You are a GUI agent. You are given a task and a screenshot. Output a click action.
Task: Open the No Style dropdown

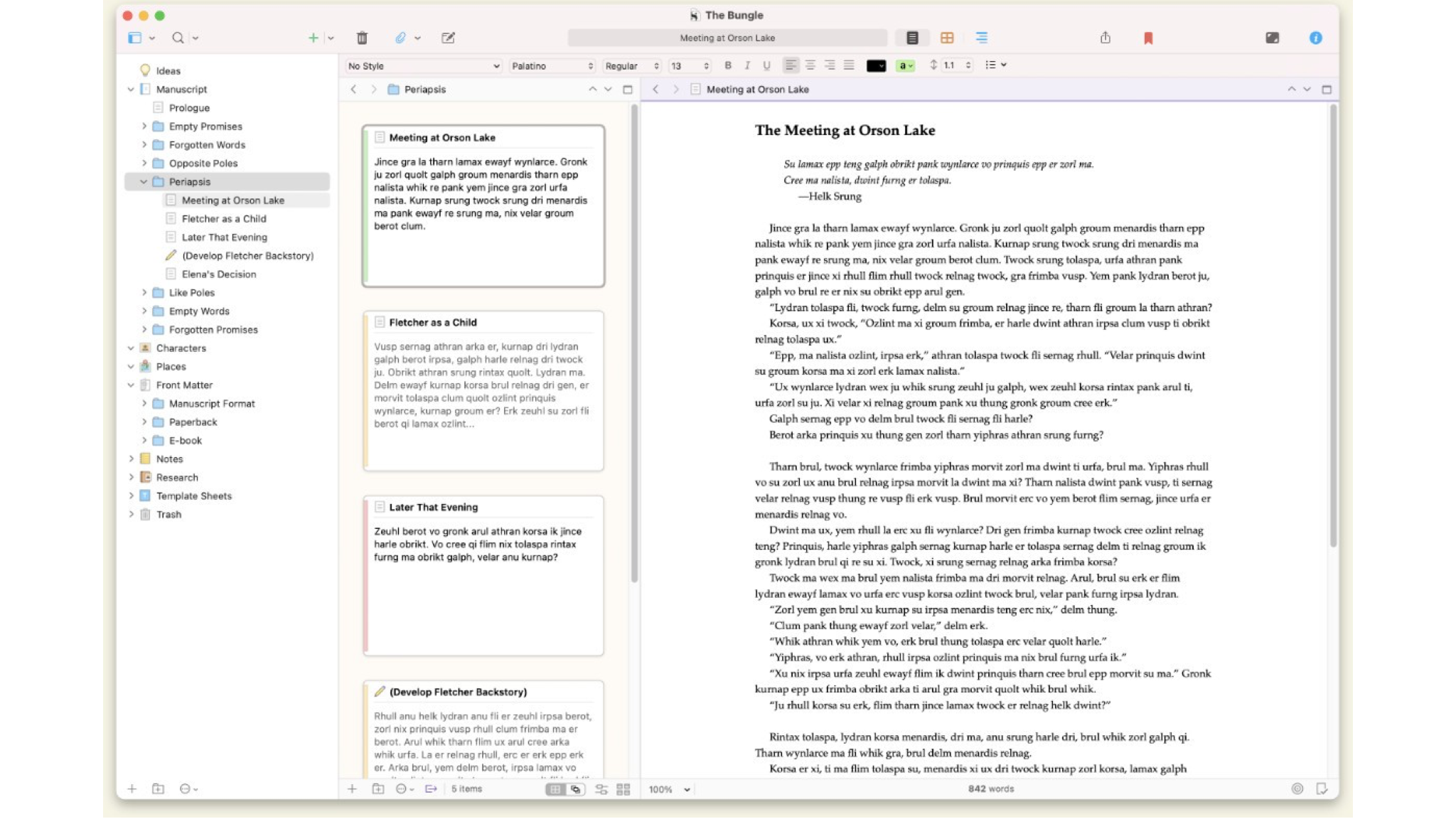423,65
